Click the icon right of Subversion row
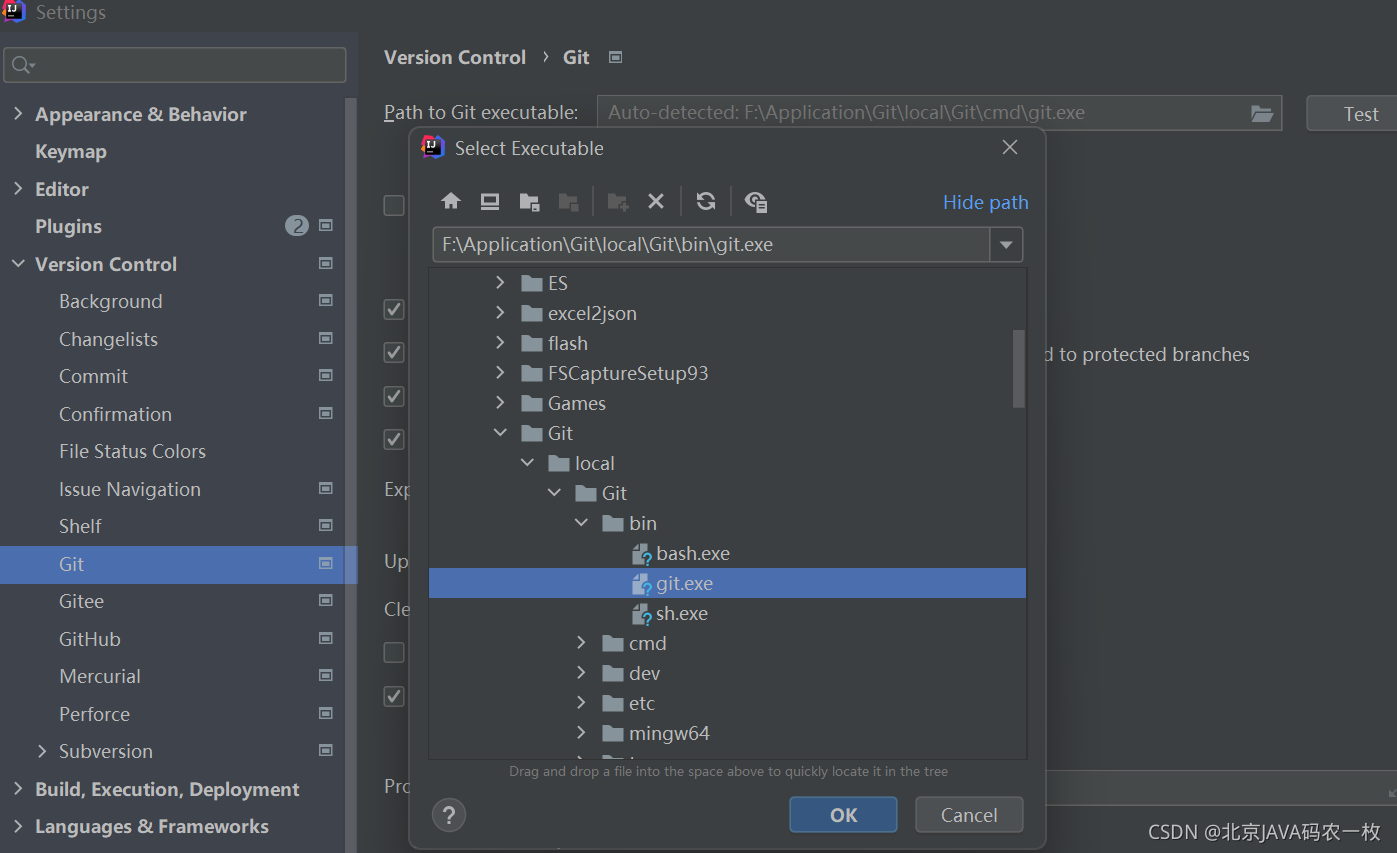1397x853 pixels. click(x=325, y=751)
